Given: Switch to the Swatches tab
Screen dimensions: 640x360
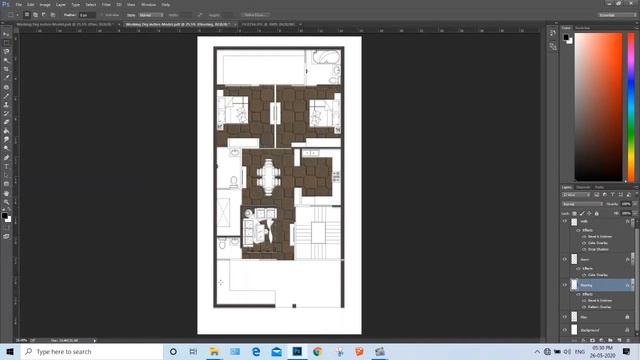Looking at the screenshot, I should (x=582, y=28).
